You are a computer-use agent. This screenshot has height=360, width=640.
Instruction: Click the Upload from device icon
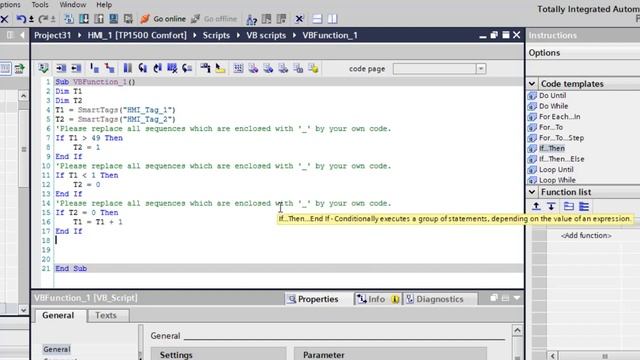point(99,19)
